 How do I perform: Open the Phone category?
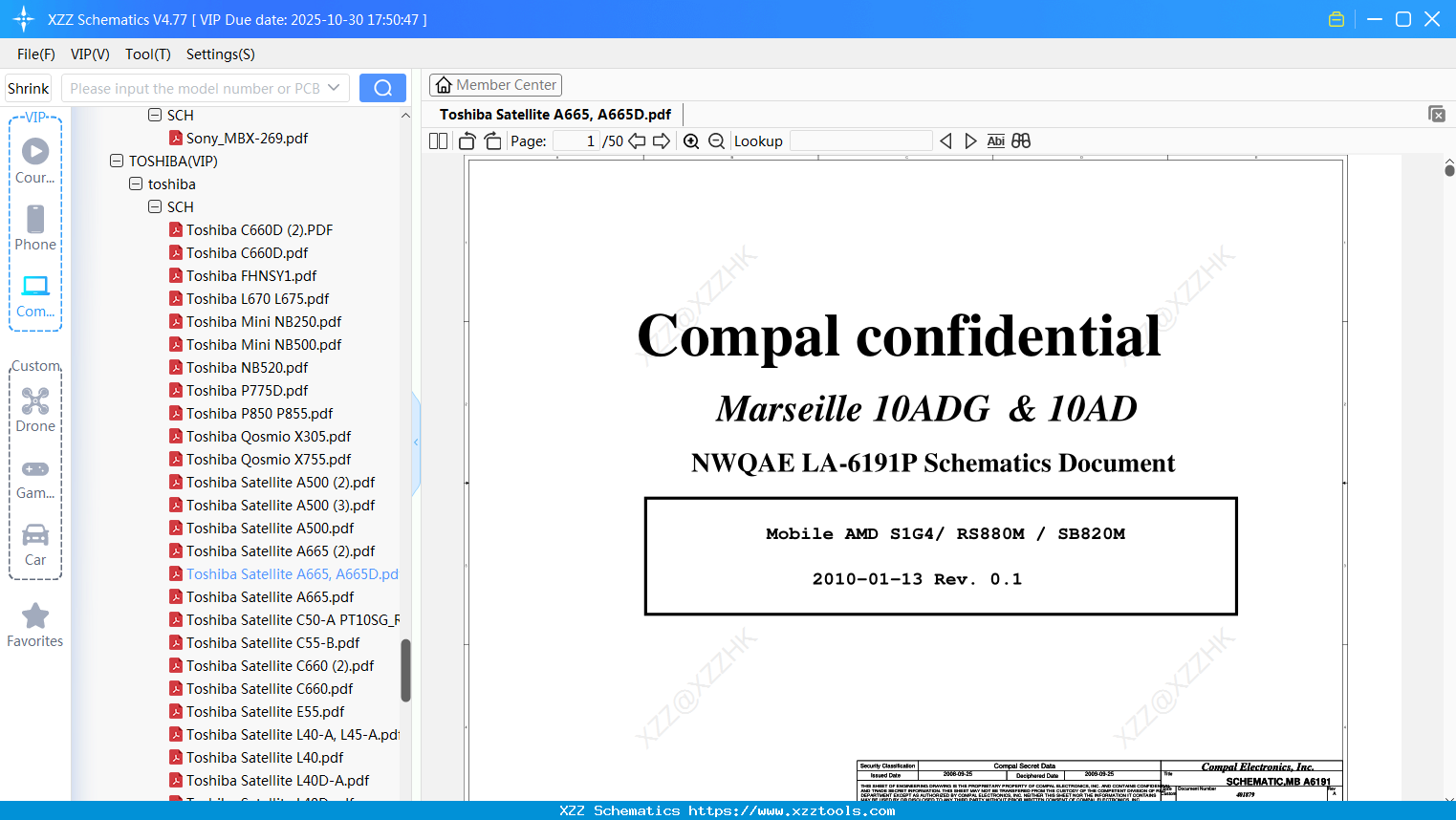[35, 227]
